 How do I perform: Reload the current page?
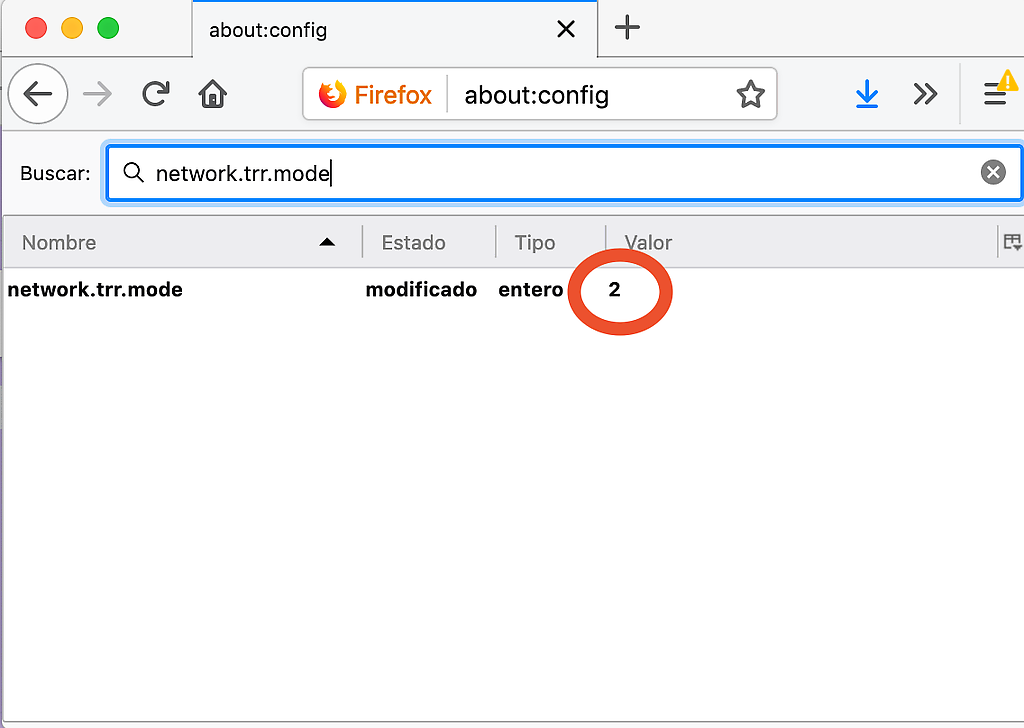tap(155, 95)
